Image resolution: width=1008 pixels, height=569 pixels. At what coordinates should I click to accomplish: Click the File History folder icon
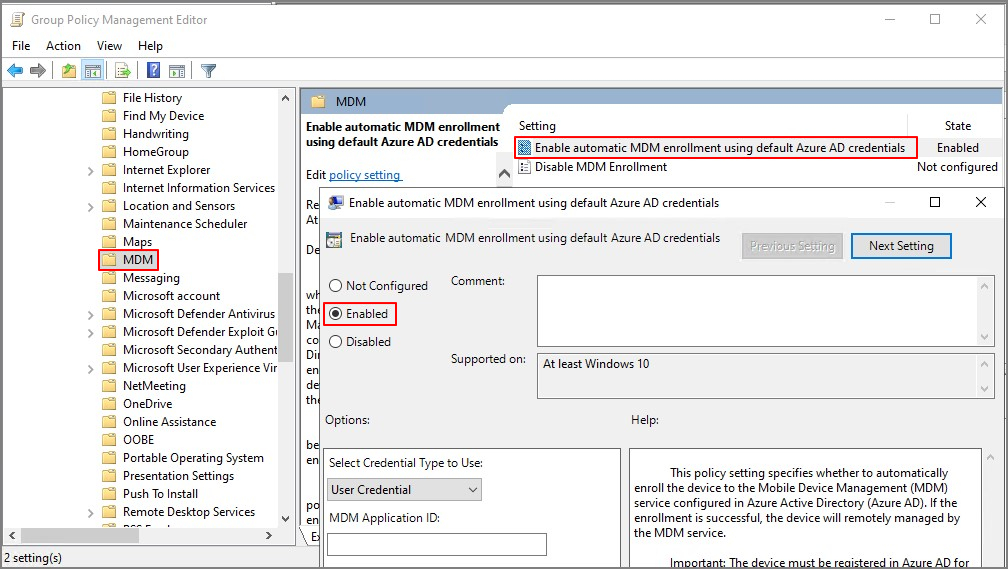tap(109, 98)
